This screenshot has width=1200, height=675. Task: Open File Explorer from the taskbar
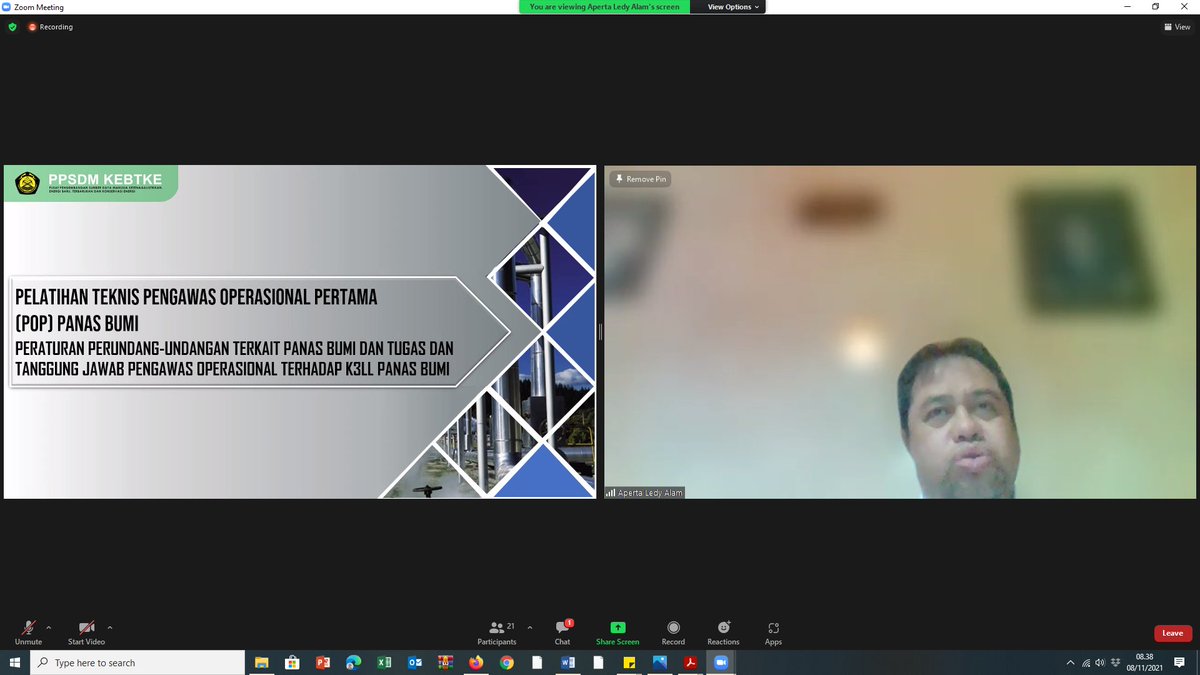(262, 663)
